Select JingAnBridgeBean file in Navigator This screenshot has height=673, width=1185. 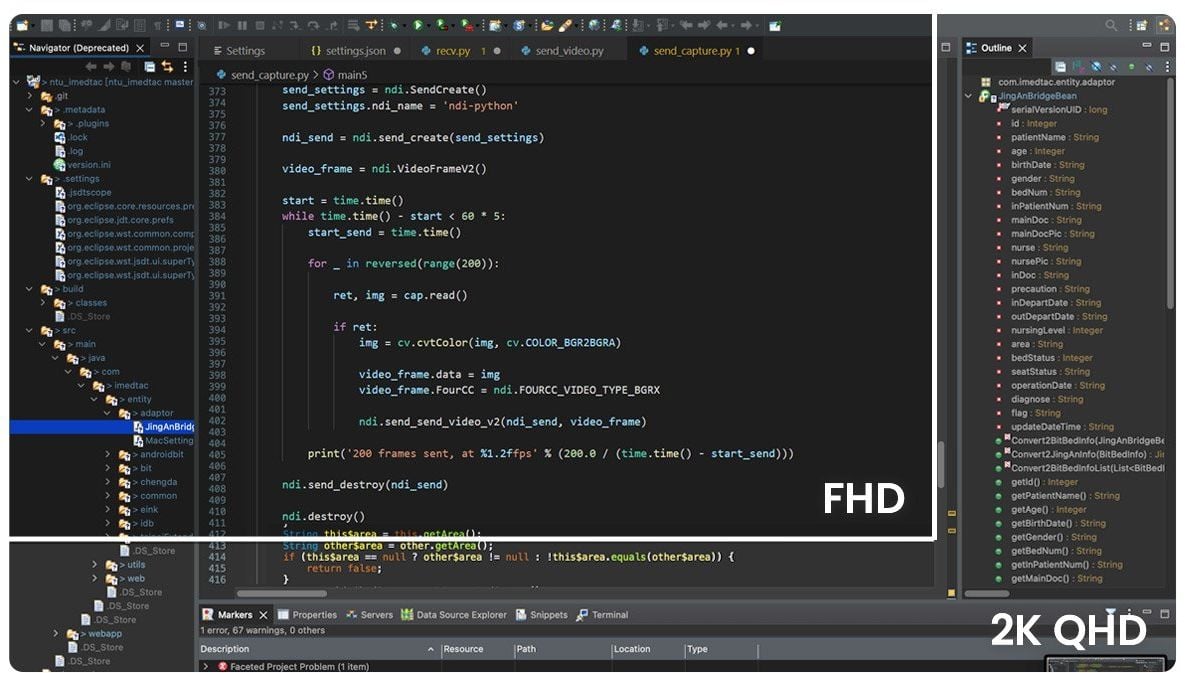tap(169, 427)
